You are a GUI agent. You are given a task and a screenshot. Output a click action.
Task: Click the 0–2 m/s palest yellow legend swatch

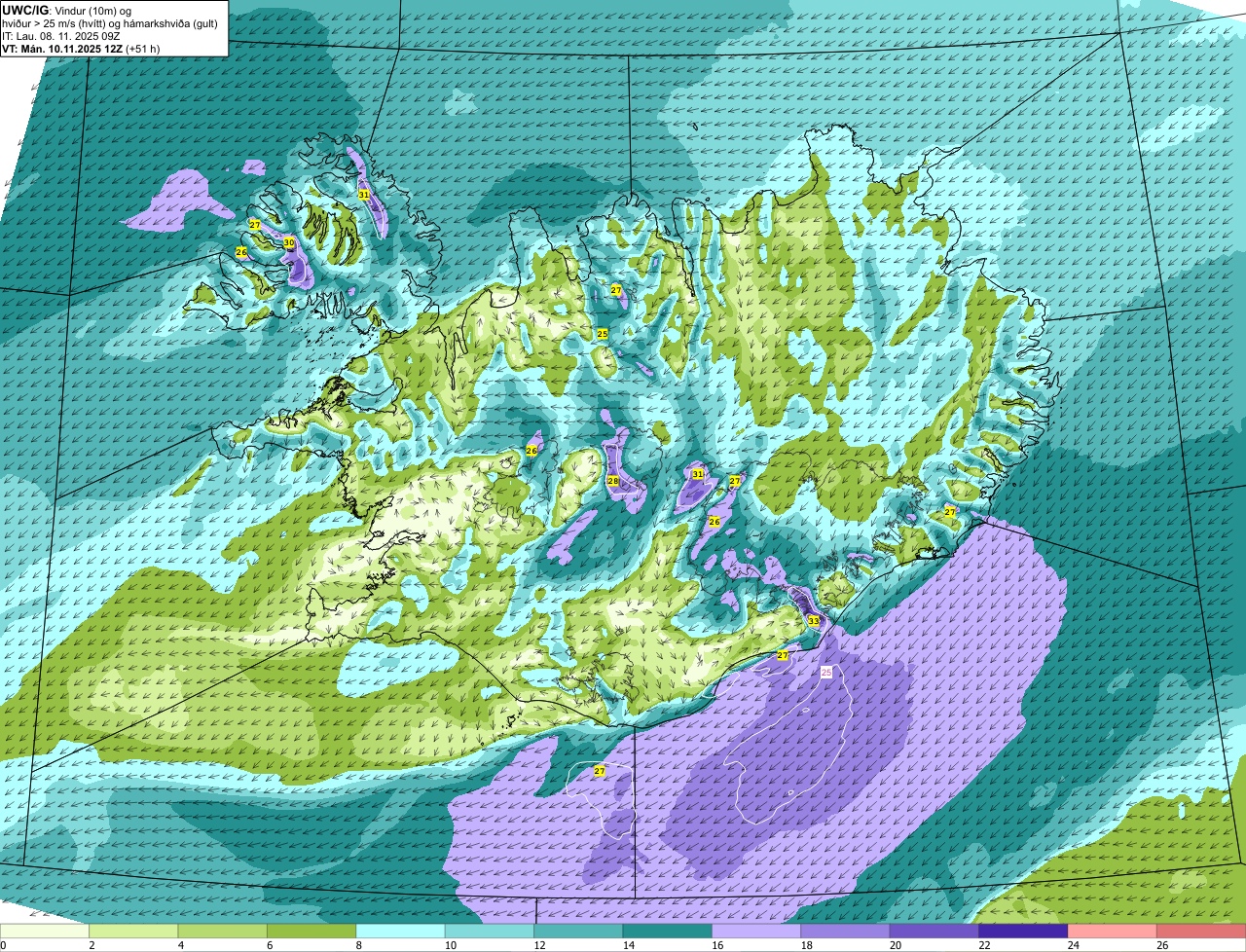(x=45, y=932)
